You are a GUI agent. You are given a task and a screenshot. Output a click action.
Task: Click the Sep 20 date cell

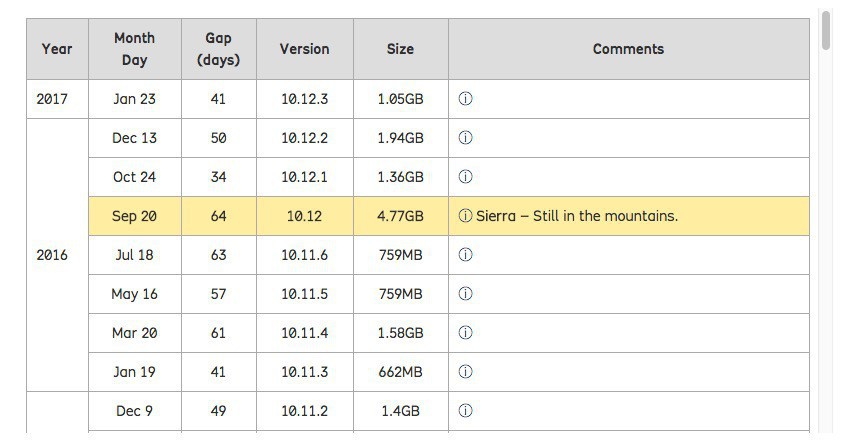tap(134, 216)
